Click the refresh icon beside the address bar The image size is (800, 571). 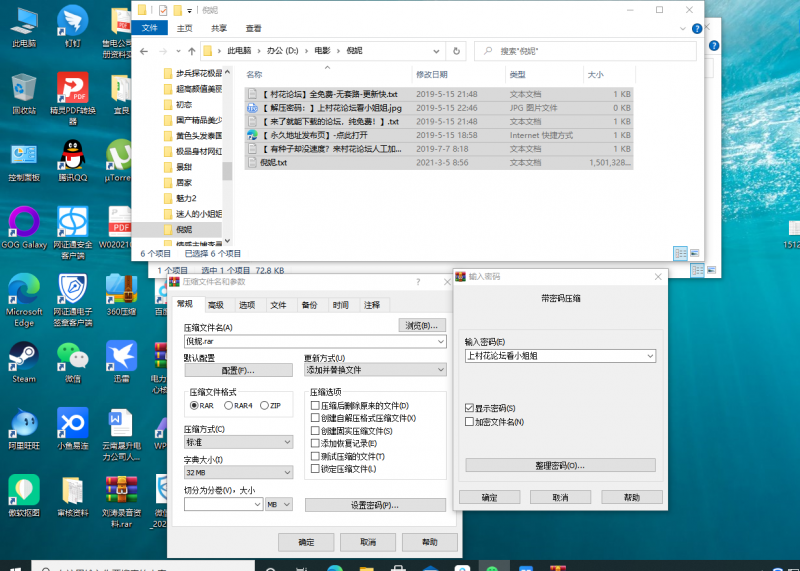[x=458, y=50]
